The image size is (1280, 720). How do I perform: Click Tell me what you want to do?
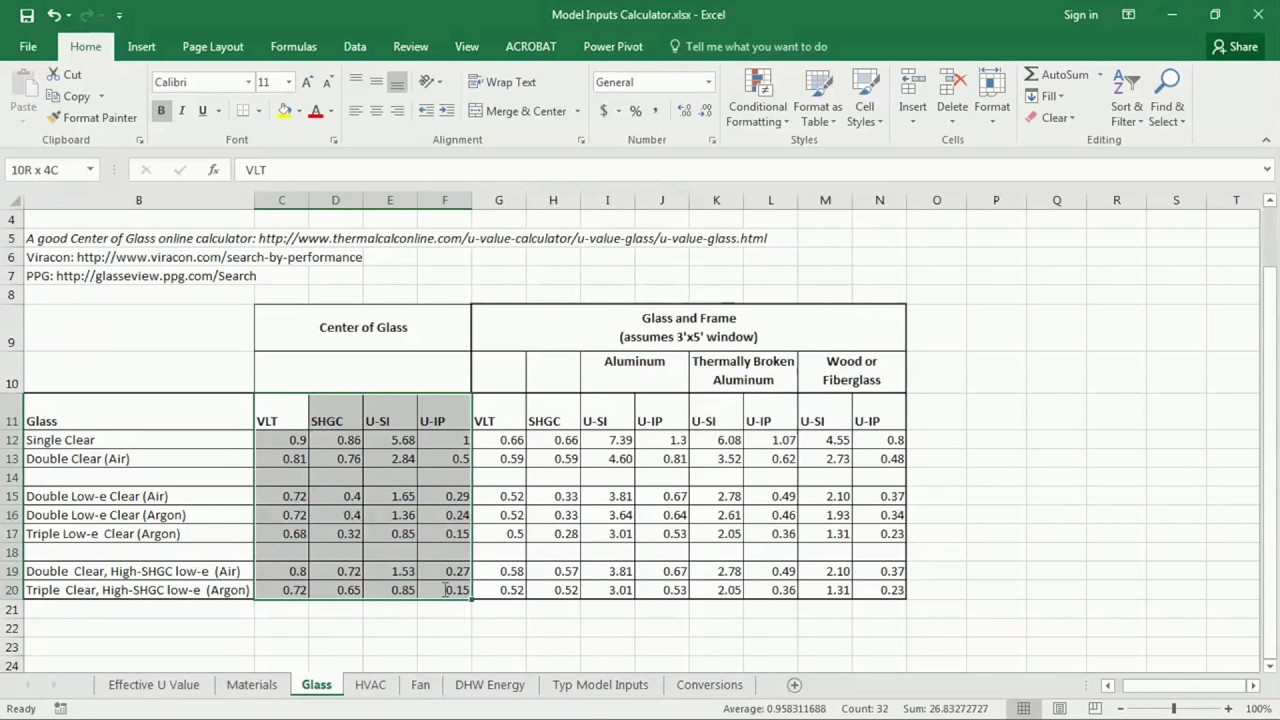click(748, 47)
